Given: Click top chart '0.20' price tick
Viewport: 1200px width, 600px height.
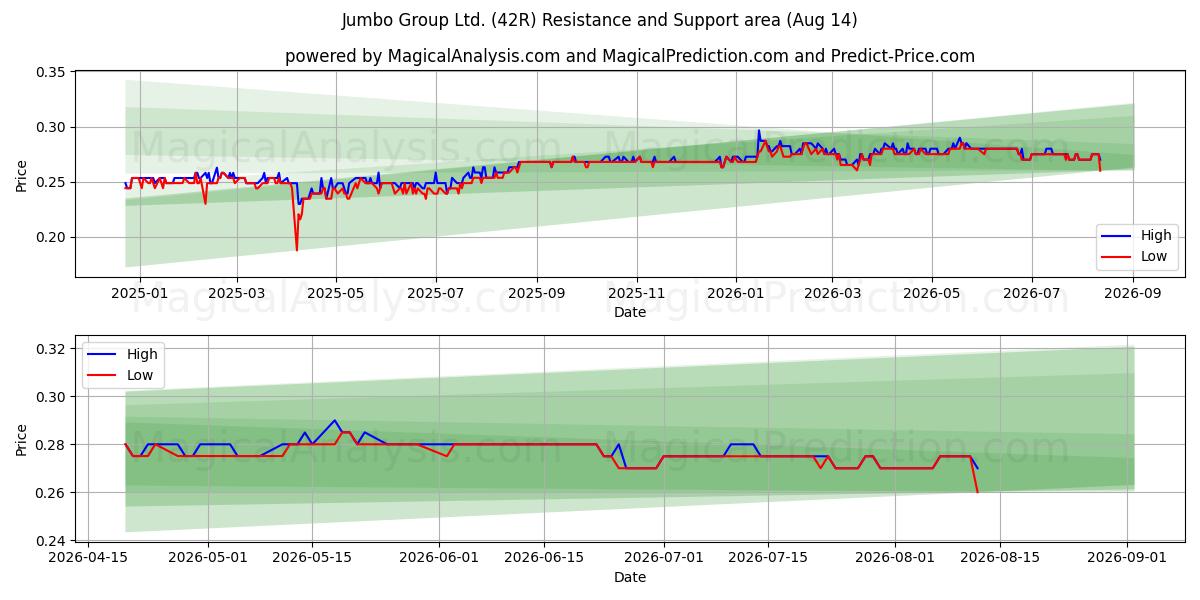Looking at the screenshot, I should coord(52,238).
